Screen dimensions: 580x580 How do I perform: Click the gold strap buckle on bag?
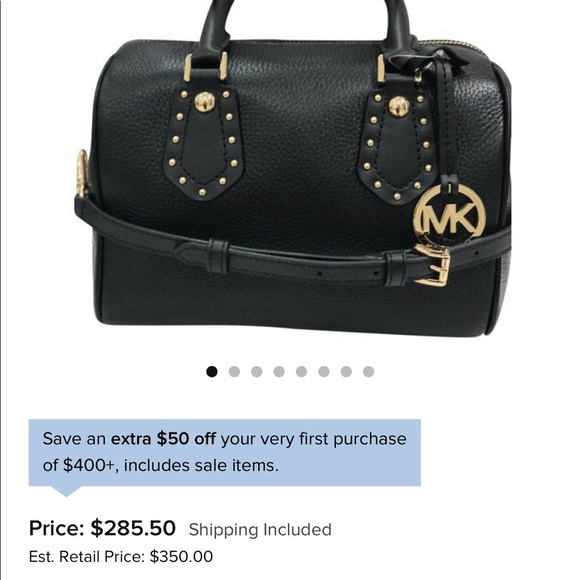point(432,265)
